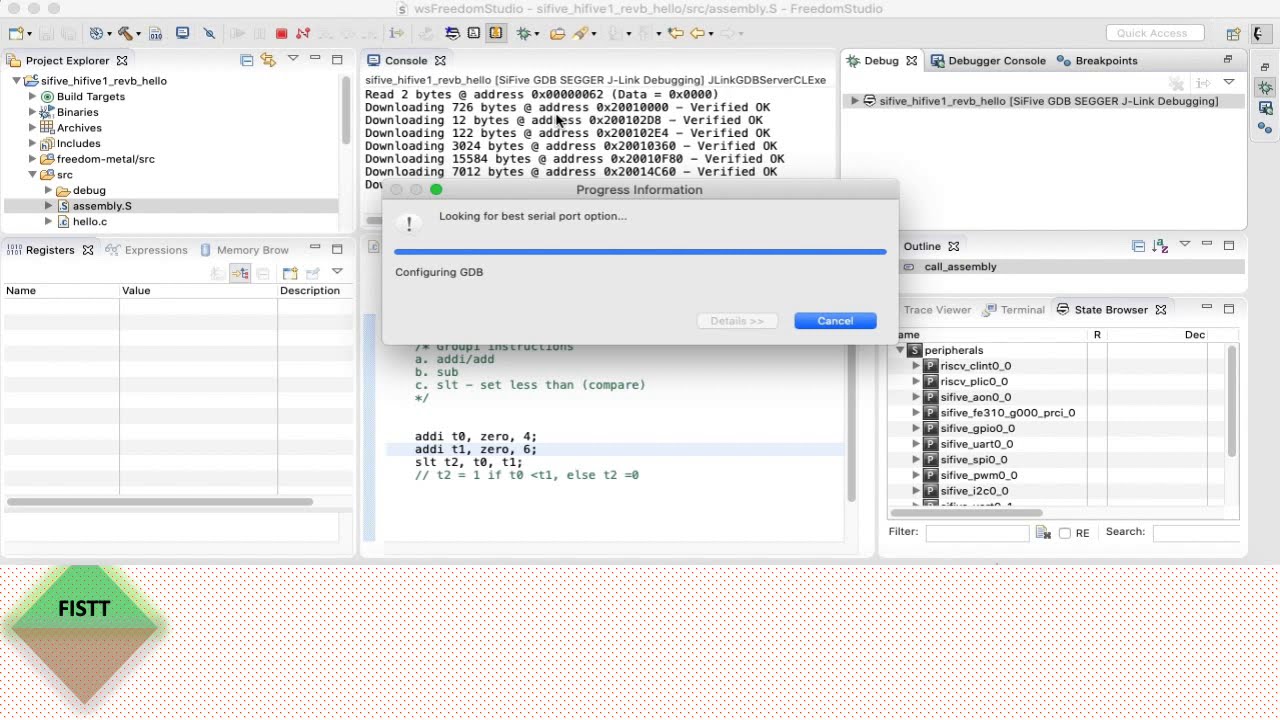1280x720 pixels.
Task: Collapse the src folder
Action: [33, 175]
